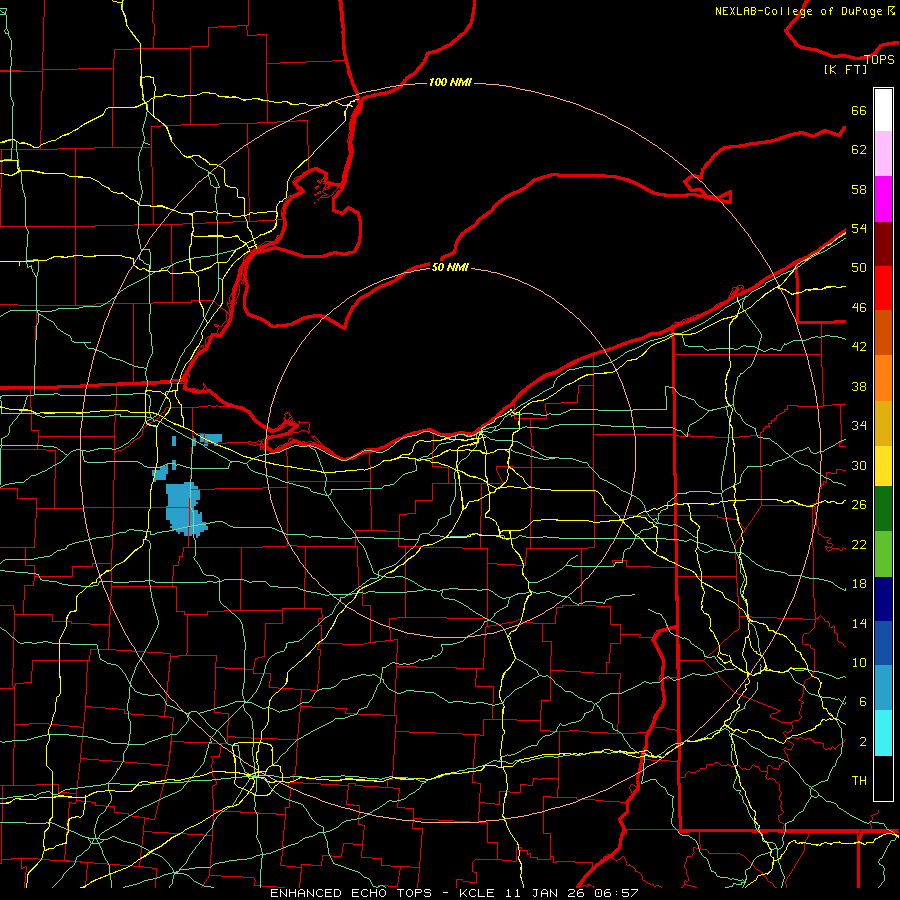Click the largest light-blue echo tops blob
900x900 pixels.
pos(185,509)
